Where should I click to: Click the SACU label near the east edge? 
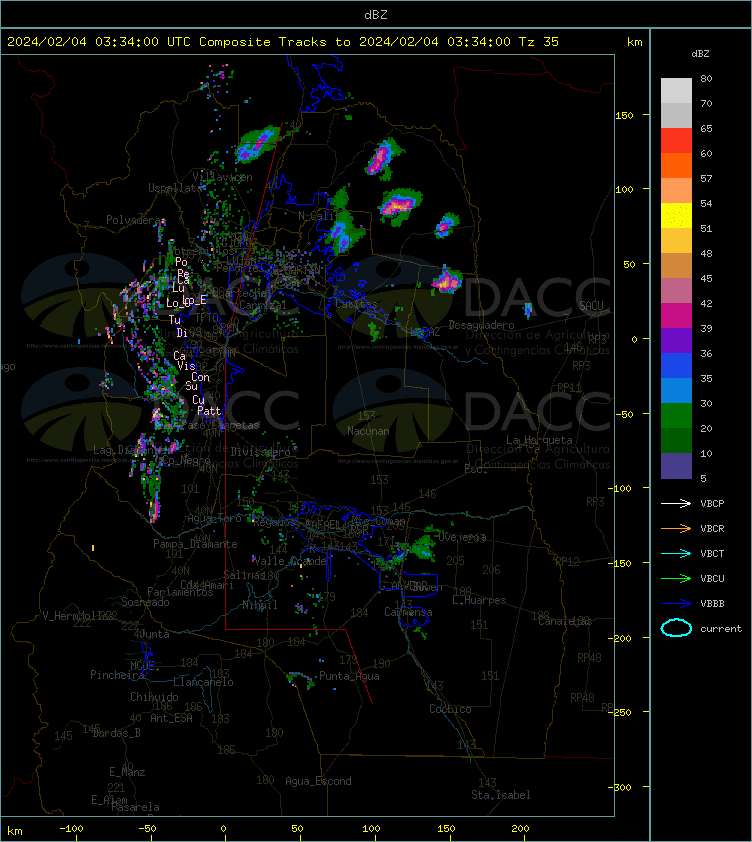point(591,306)
